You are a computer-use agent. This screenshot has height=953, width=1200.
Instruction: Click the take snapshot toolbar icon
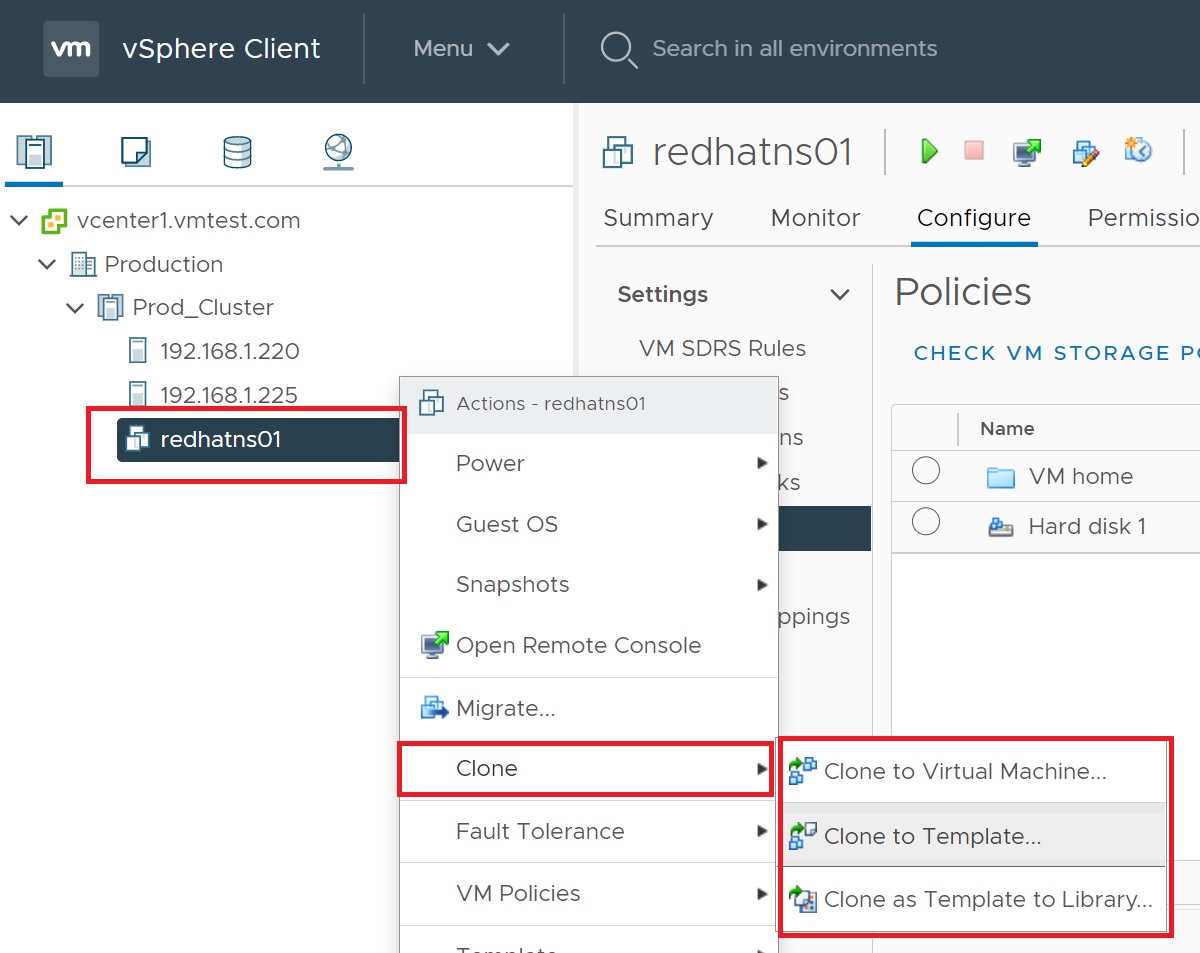(x=1138, y=151)
